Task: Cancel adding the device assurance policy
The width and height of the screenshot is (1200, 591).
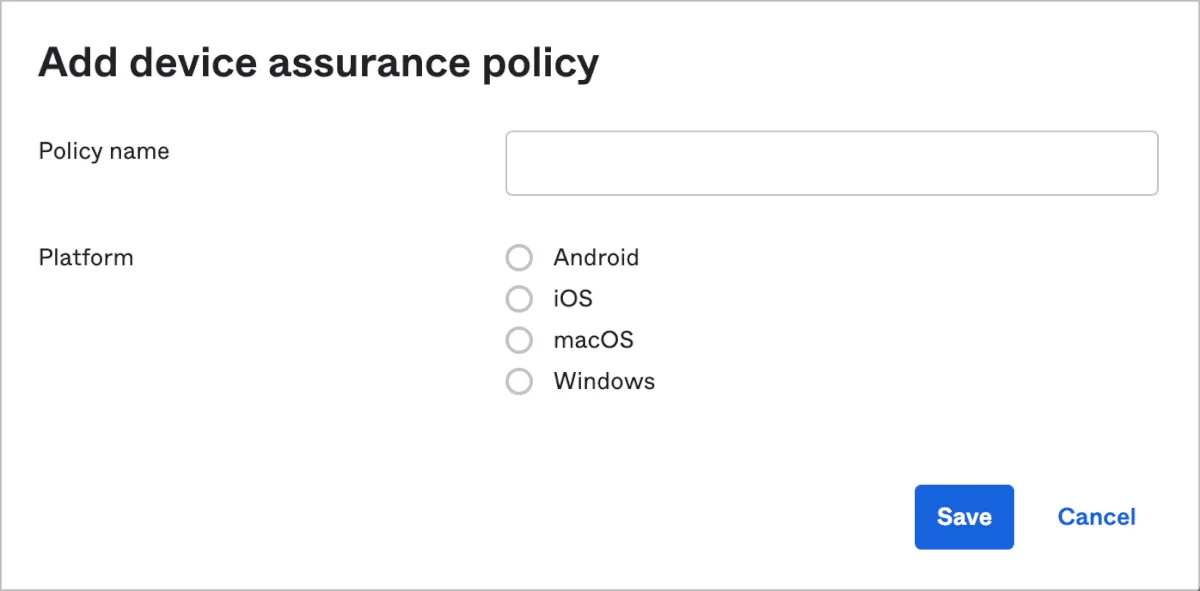Action: (1096, 517)
